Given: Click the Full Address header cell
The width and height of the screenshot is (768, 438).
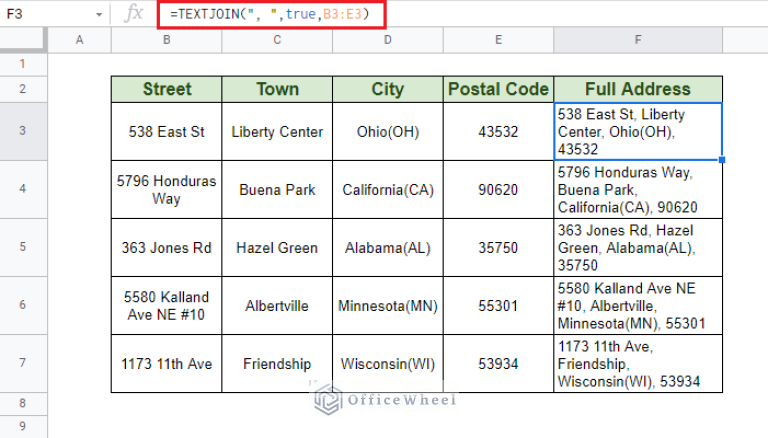Looking at the screenshot, I should [638, 89].
